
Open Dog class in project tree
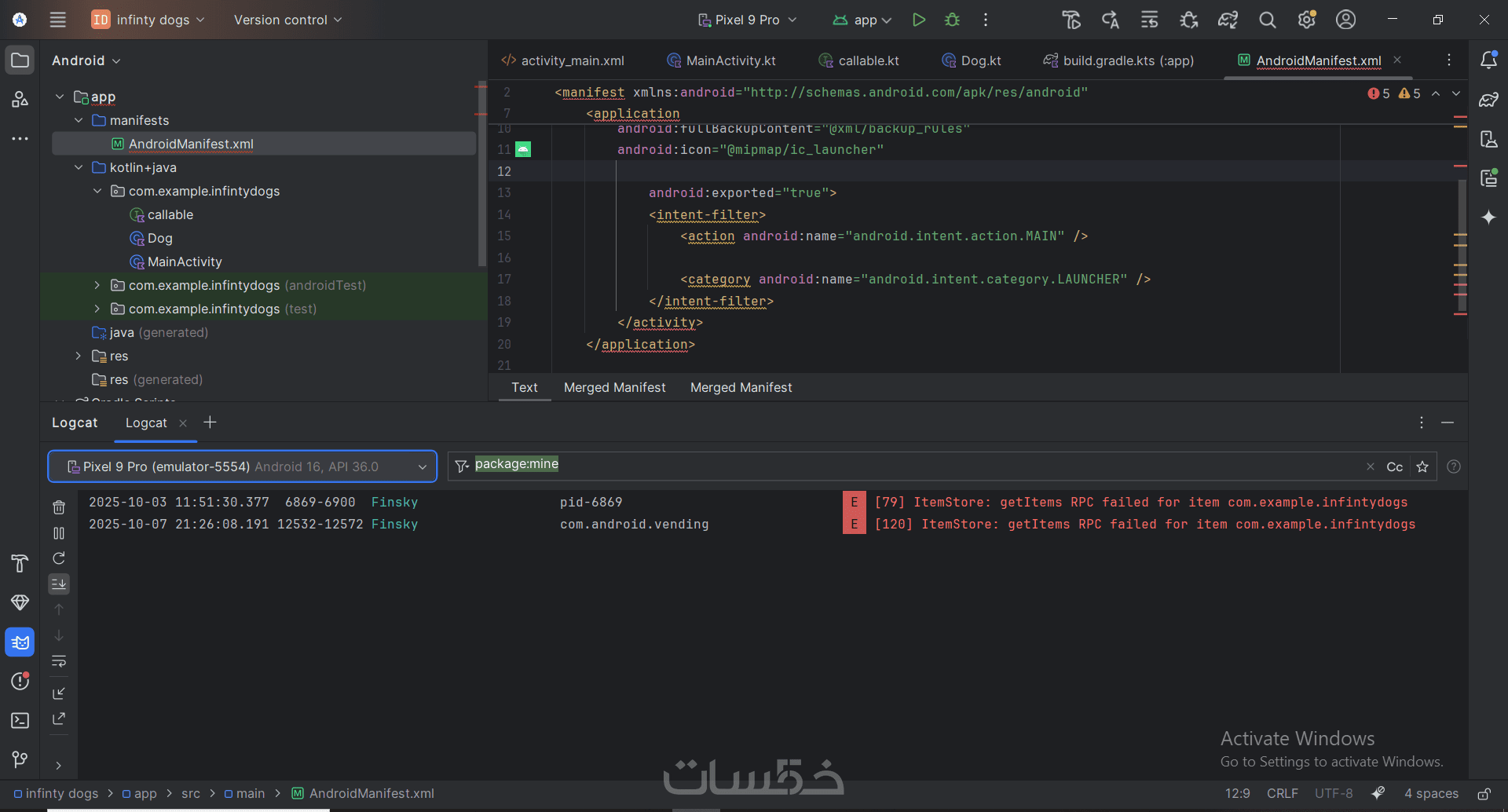(159, 238)
